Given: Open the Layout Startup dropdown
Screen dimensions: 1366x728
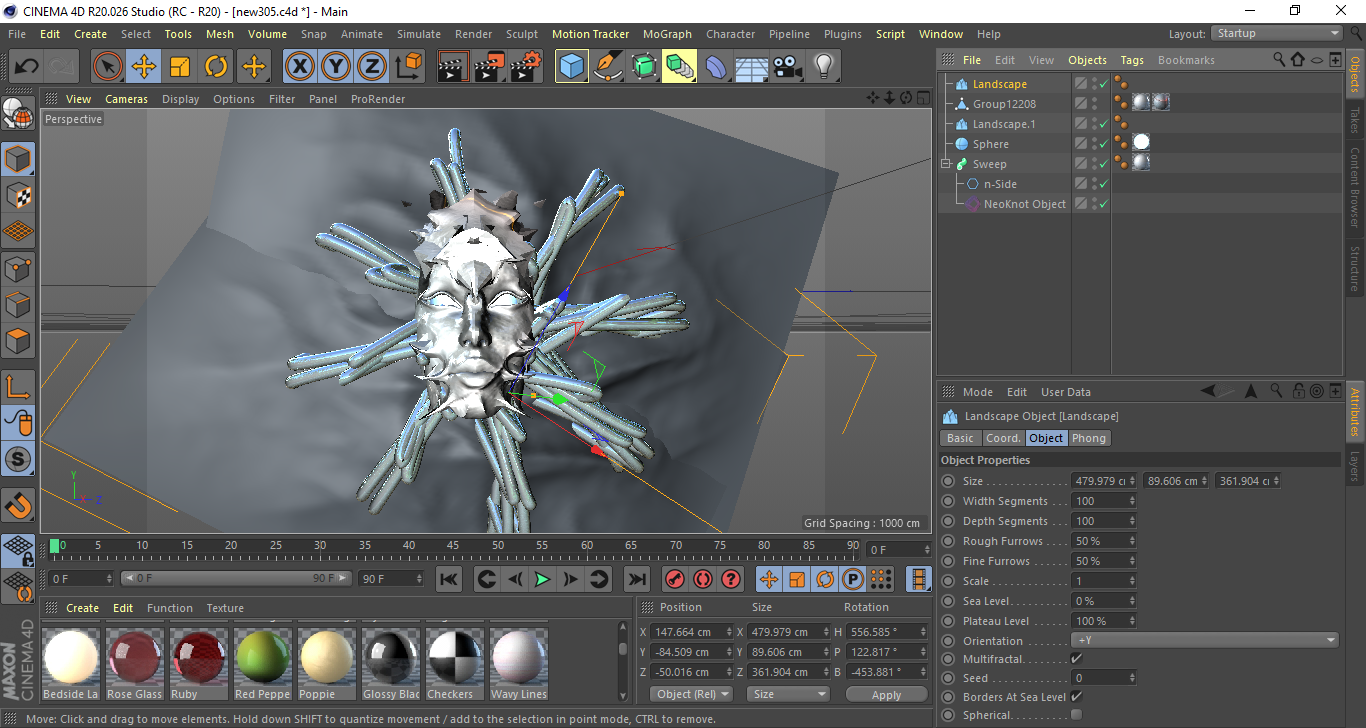Looking at the screenshot, I should (1277, 33).
